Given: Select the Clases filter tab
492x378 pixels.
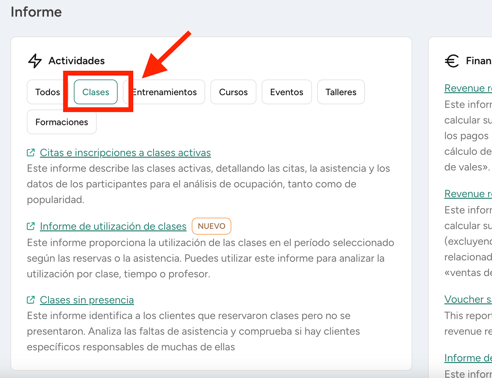Looking at the screenshot, I should 96,92.
